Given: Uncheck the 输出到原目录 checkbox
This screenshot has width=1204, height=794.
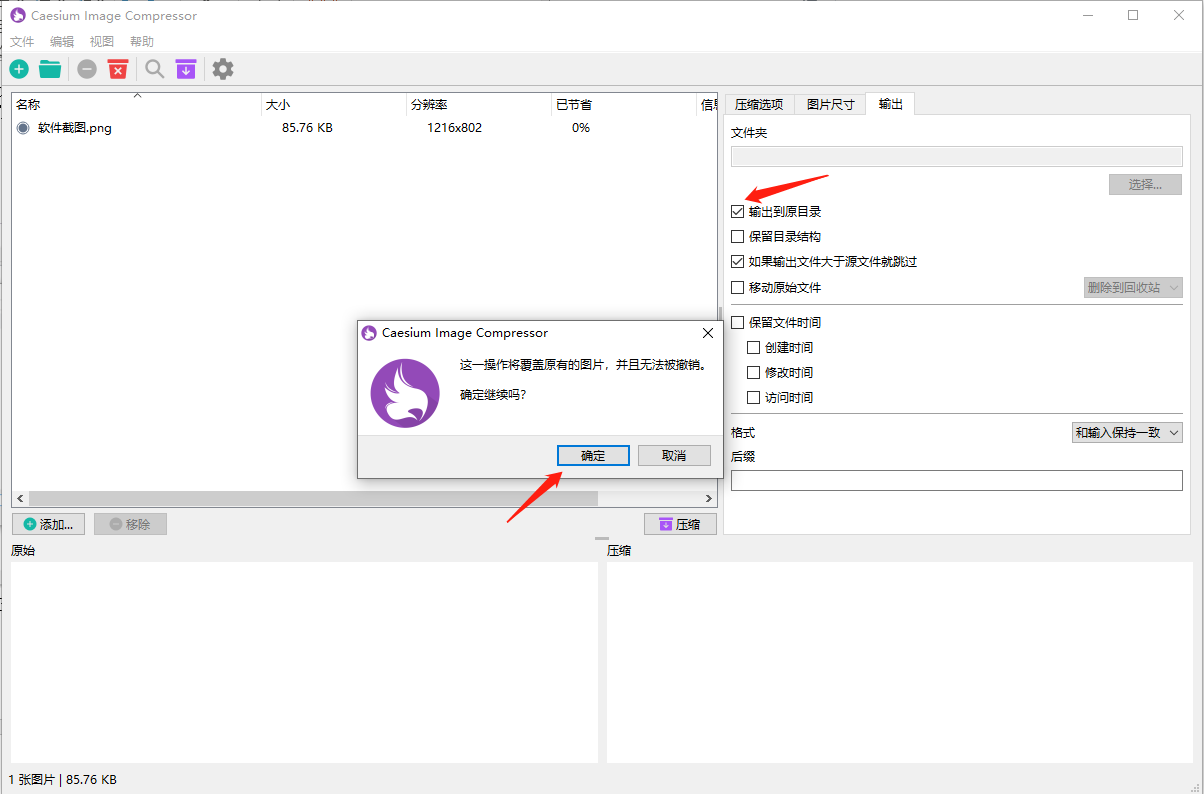Looking at the screenshot, I should point(738,211).
